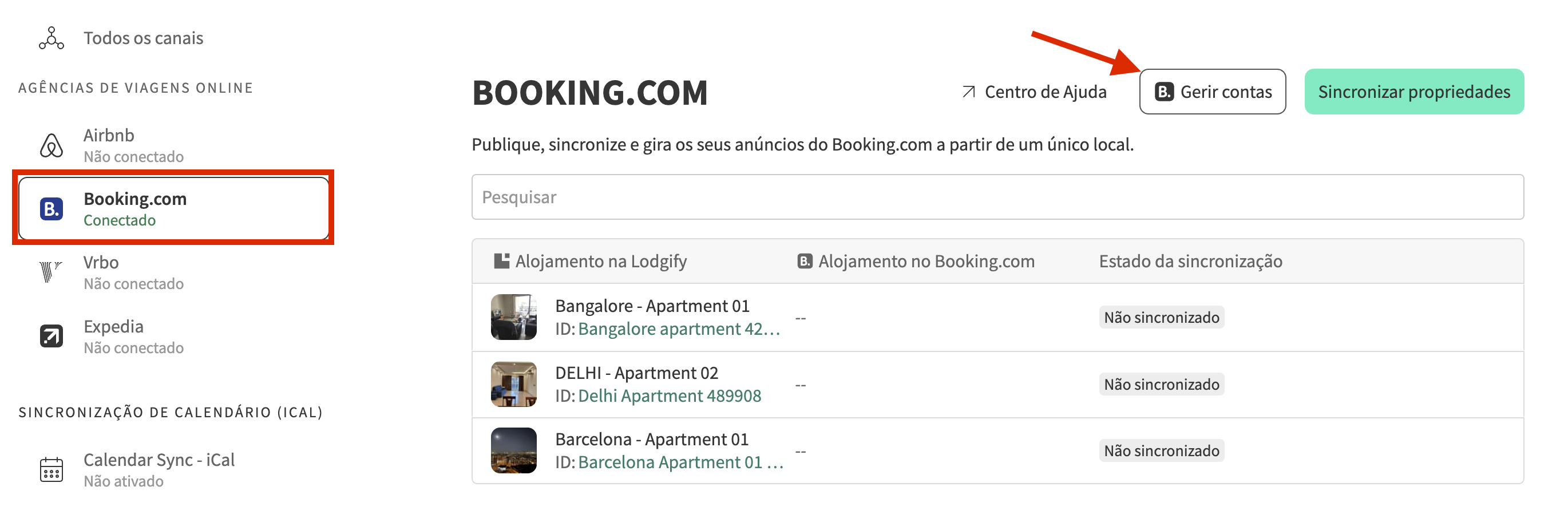1568x530 pixels.
Task: Click the Booking.com B logo in sidebar
Action: (x=51, y=209)
